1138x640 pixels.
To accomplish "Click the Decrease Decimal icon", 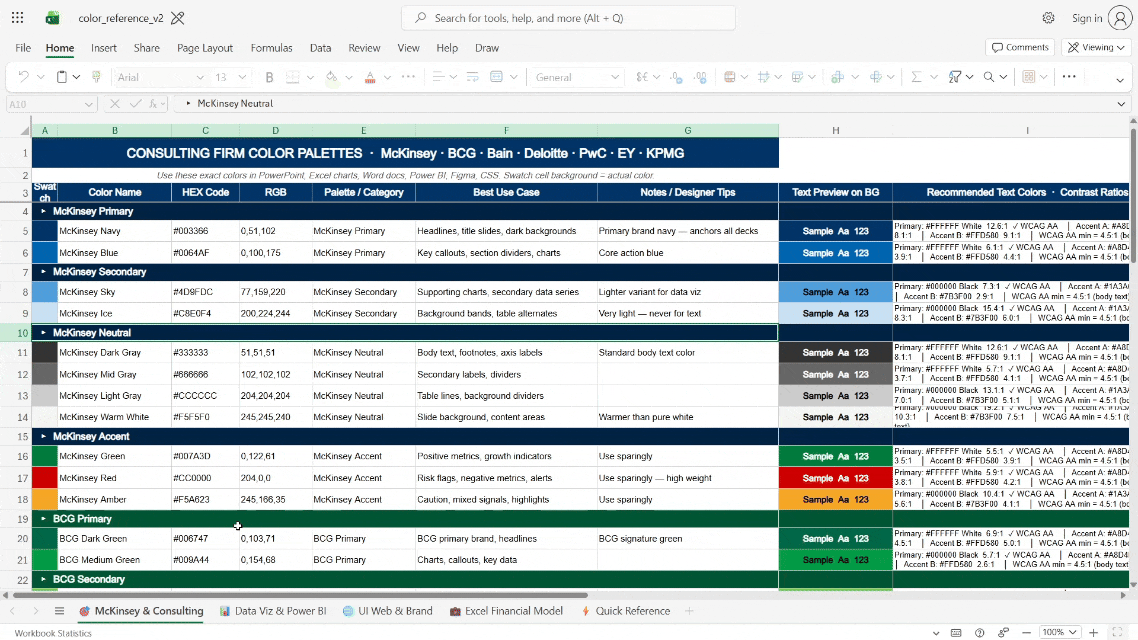I will [x=676, y=77].
